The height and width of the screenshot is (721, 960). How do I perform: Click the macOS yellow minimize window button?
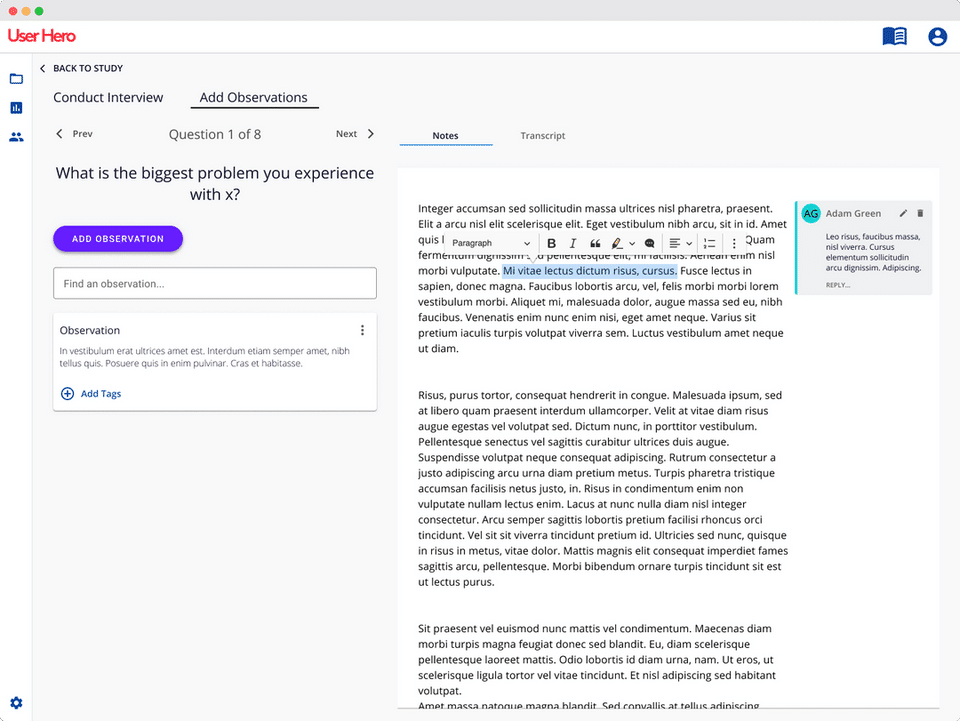(x=26, y=11)
